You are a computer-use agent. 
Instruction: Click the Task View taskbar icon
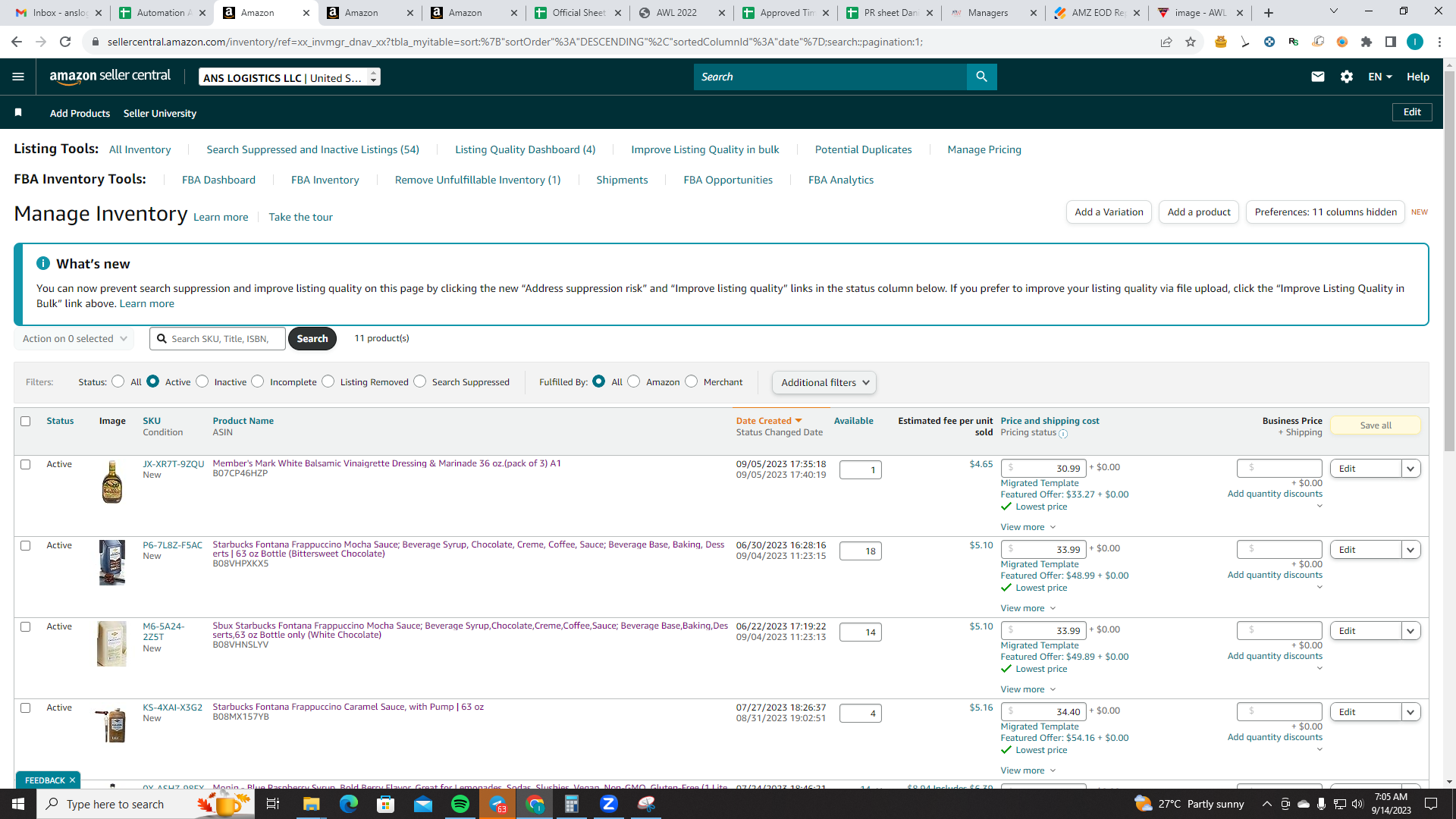pos(273,804)
